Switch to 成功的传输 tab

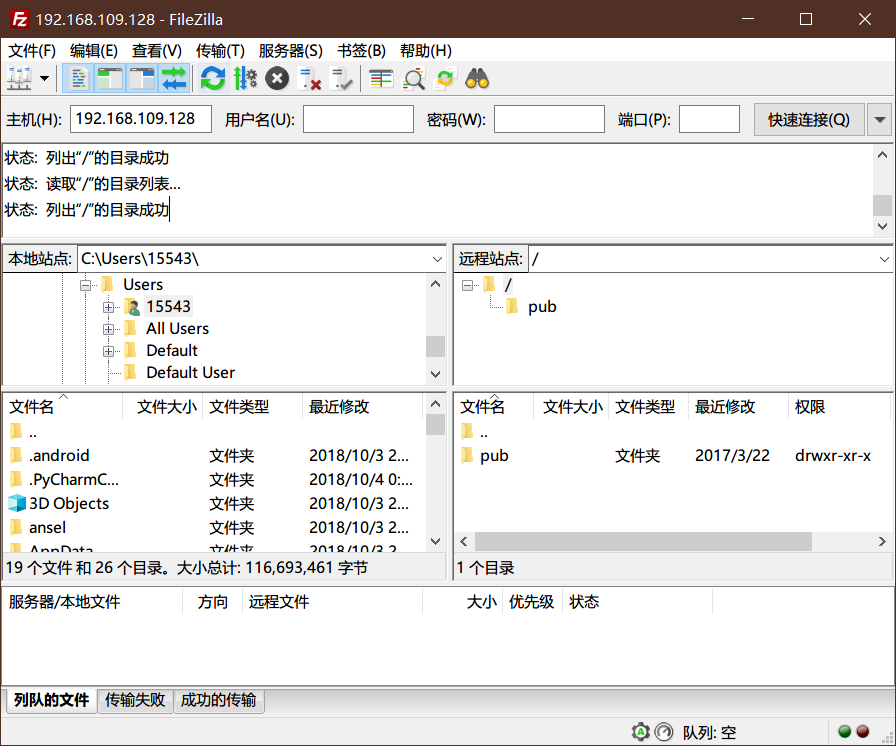click(218, 700)
